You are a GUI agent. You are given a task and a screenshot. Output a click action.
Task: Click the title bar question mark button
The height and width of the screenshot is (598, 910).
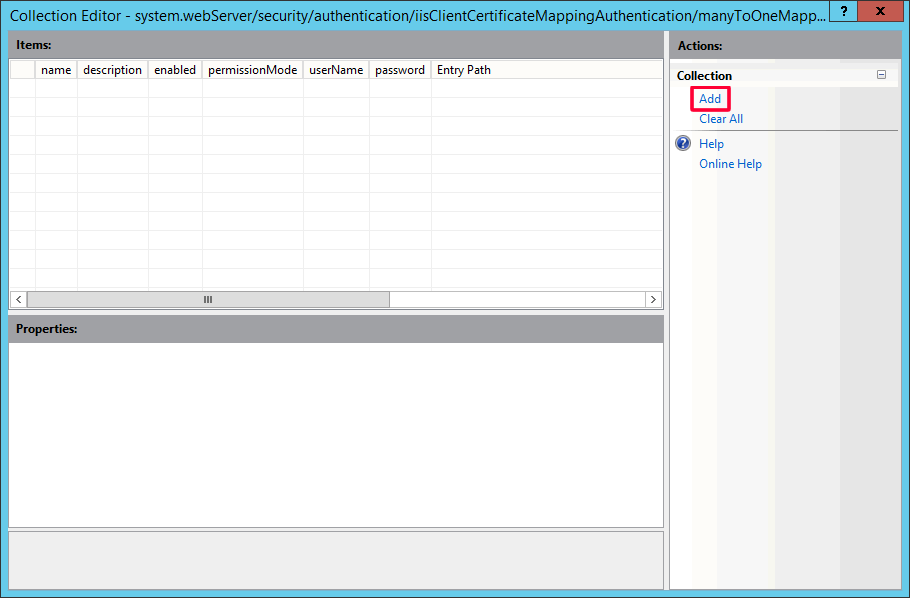[x=844, y=12]
